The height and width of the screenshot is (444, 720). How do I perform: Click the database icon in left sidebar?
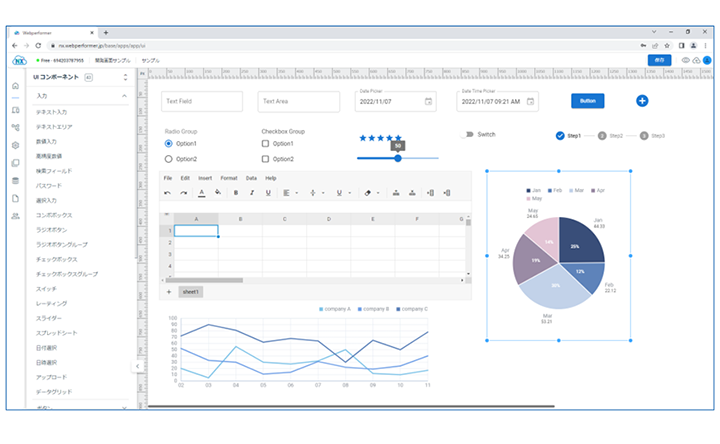click(x=15, y=180)
